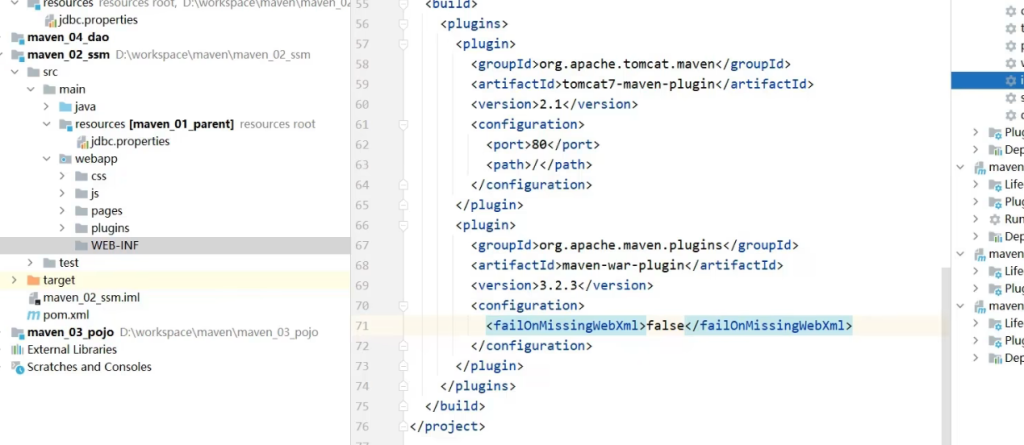1024x445 pixels.
Task: Click the External Libraries icon
Action: (18, 350)
